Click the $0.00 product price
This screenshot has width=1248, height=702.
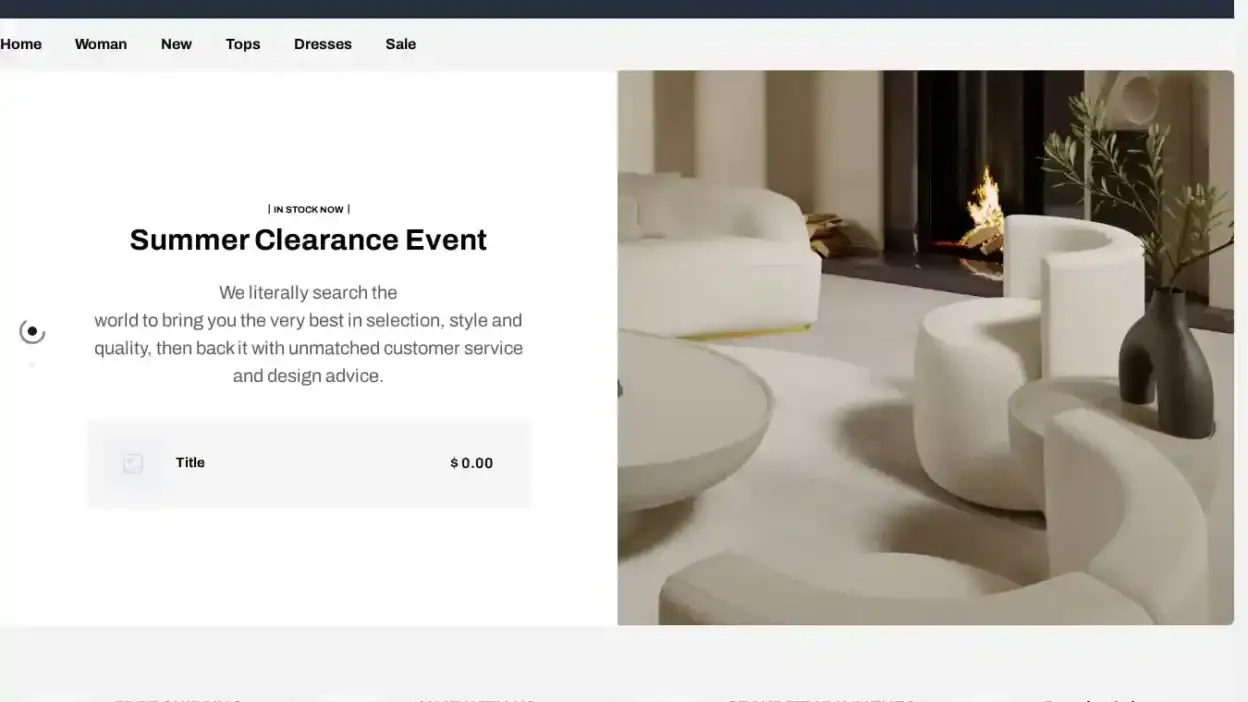point(471,463)
